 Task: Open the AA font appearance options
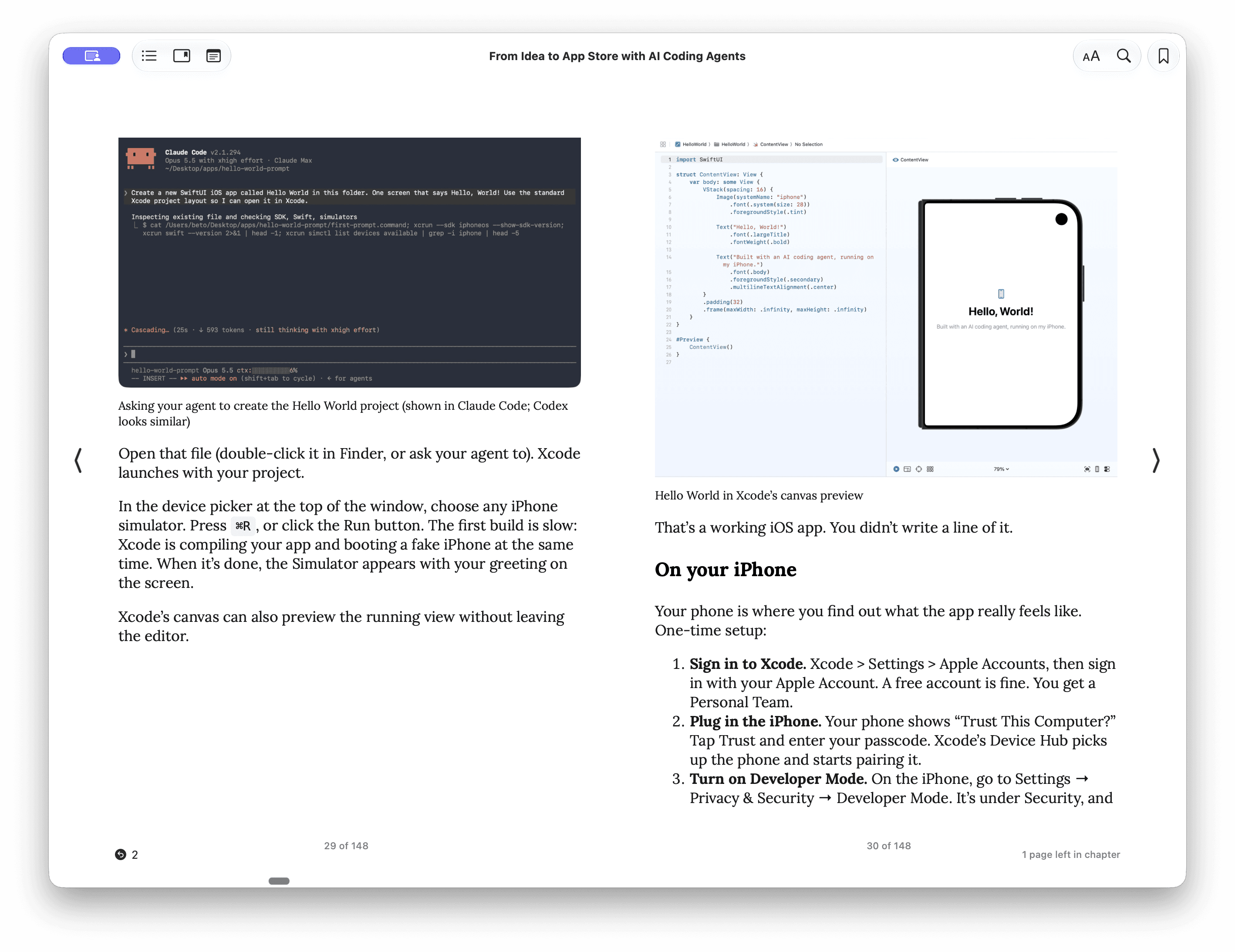pyautogui.click(x=1091, y=56)
